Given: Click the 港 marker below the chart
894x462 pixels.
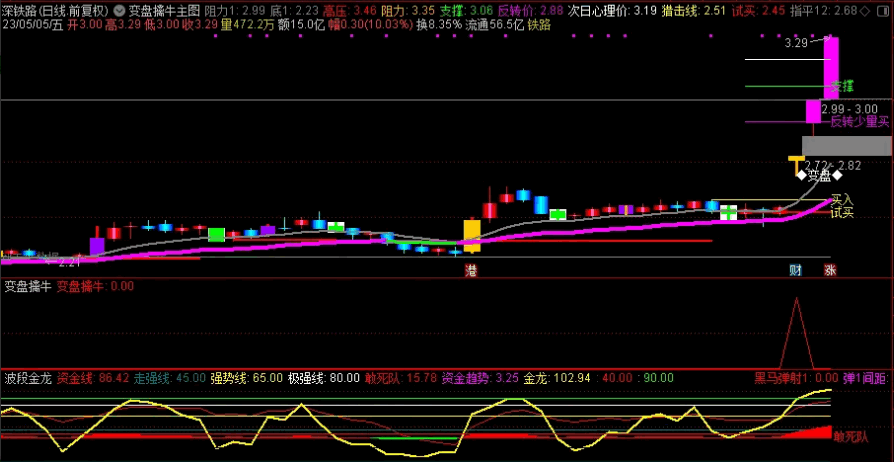Looking at the screenshot, I should click(x=471, y=270).
